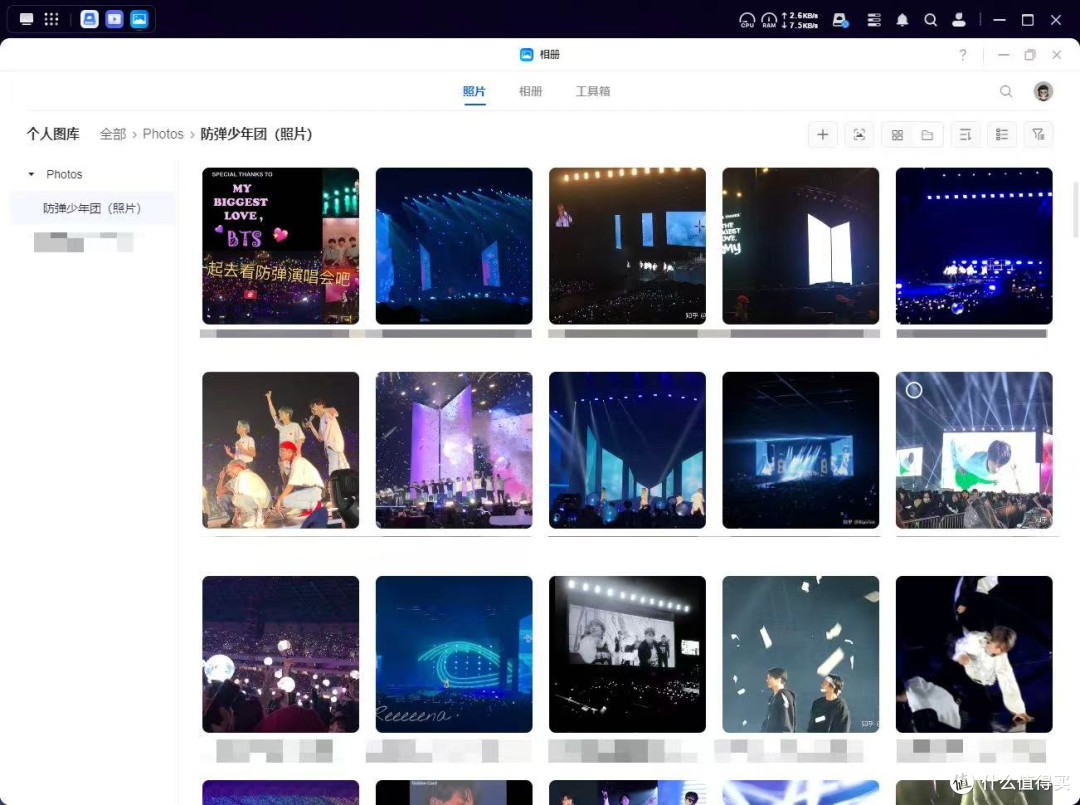Viewport: 1080px width, 805px height.
Task: Open the task manager list icon
Action: [x=874, y=20]
